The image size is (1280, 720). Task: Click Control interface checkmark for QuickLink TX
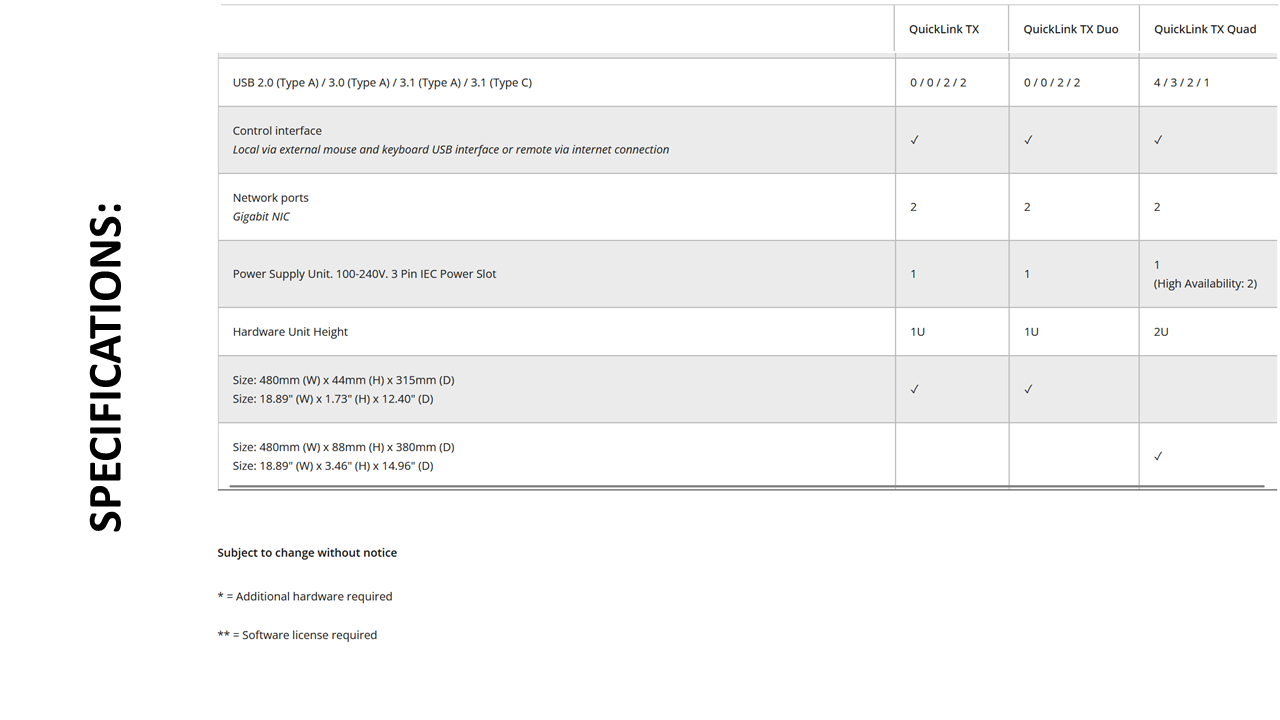[x=914, y=140]
